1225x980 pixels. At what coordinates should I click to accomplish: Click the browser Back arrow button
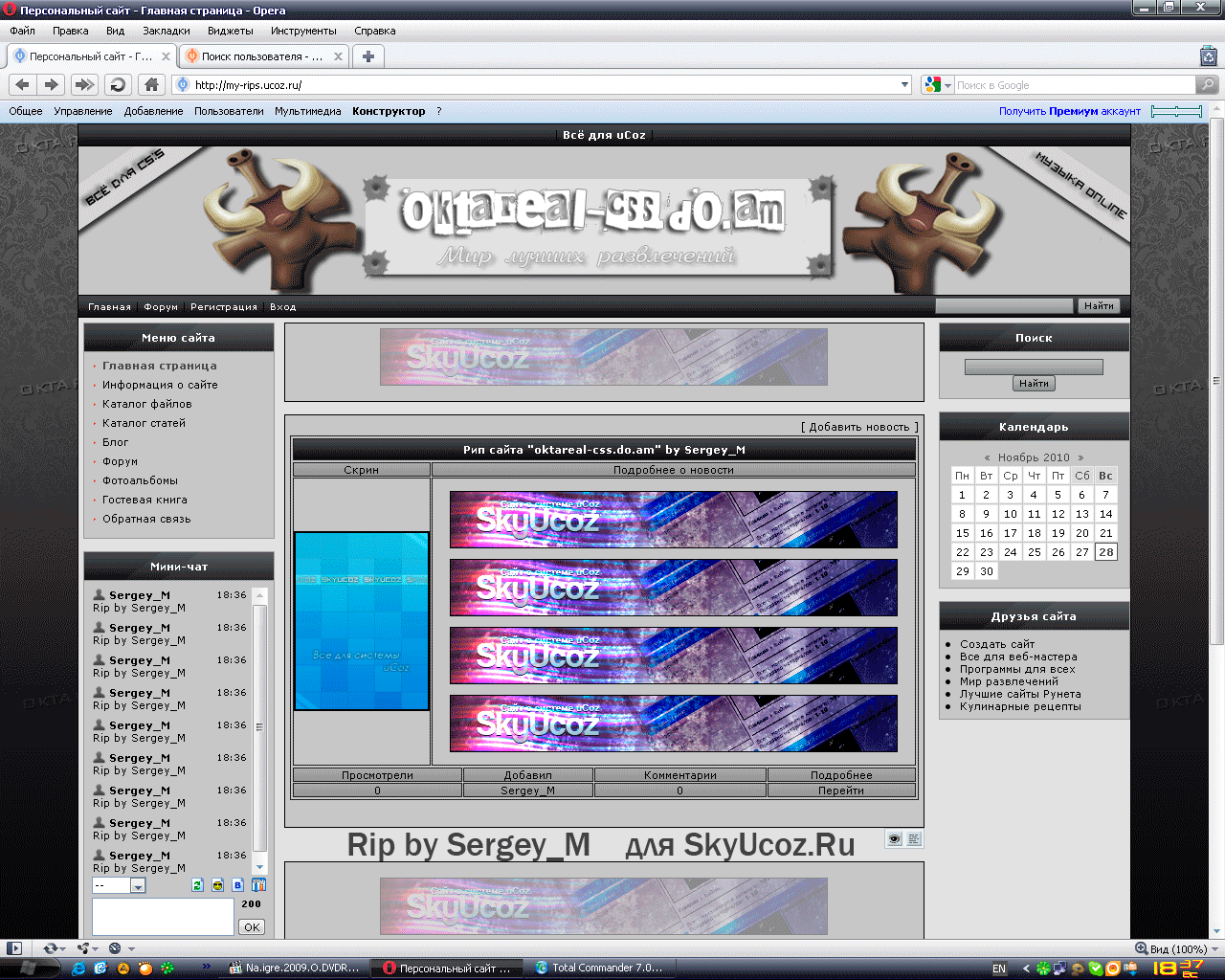pos(23,85)
